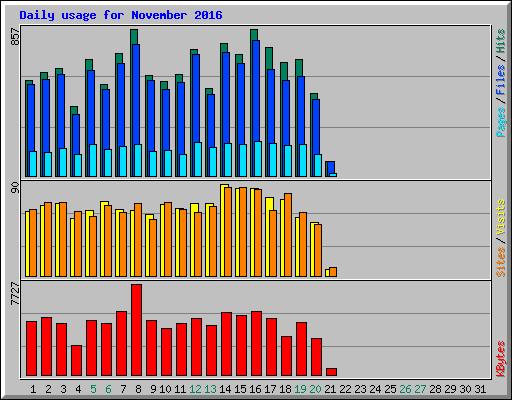This screenshot has width=512, height=400.
Task: Select day 21 on the x-axis
Action: pos(330,389)
